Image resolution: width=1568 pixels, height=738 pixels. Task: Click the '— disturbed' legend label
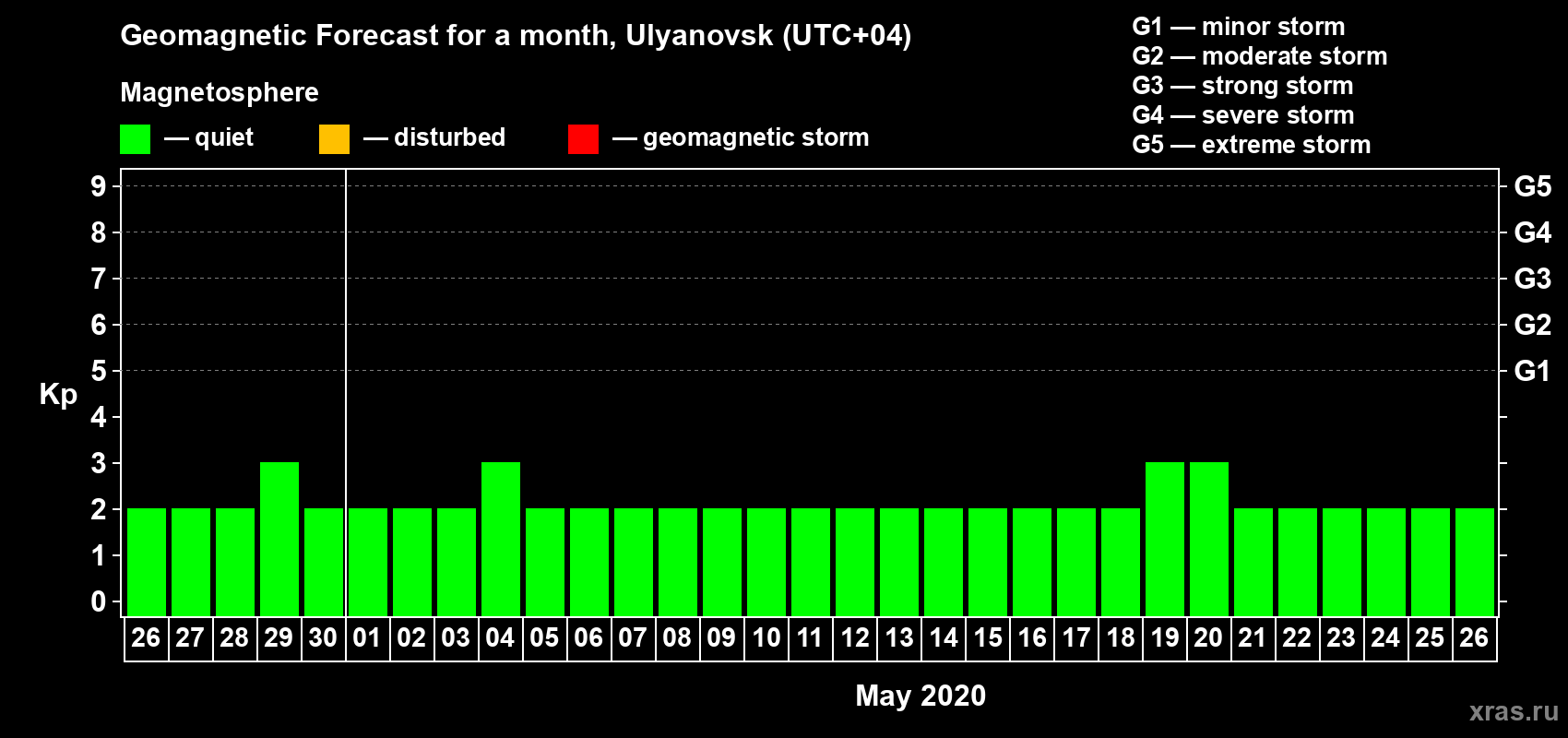click(x=434, y=137)
